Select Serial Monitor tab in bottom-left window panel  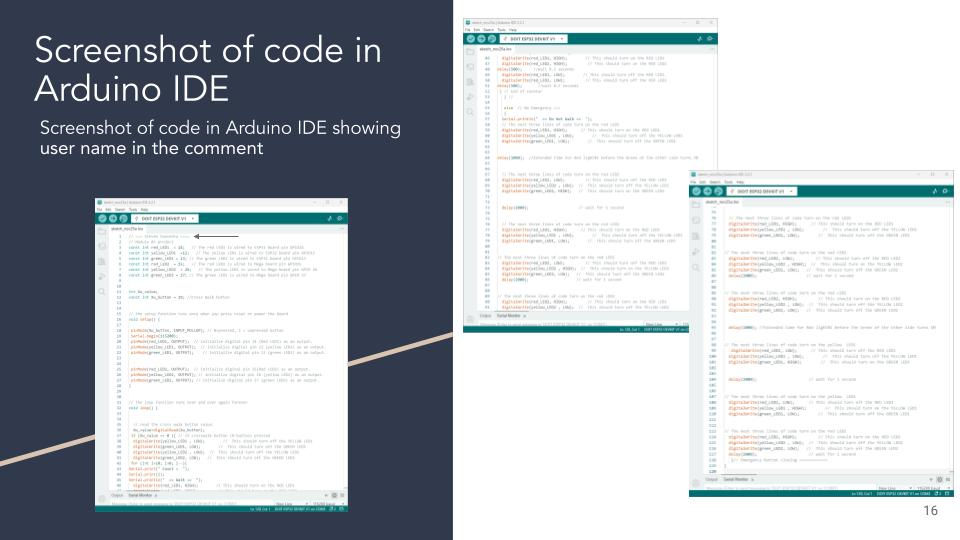point(140,495)
